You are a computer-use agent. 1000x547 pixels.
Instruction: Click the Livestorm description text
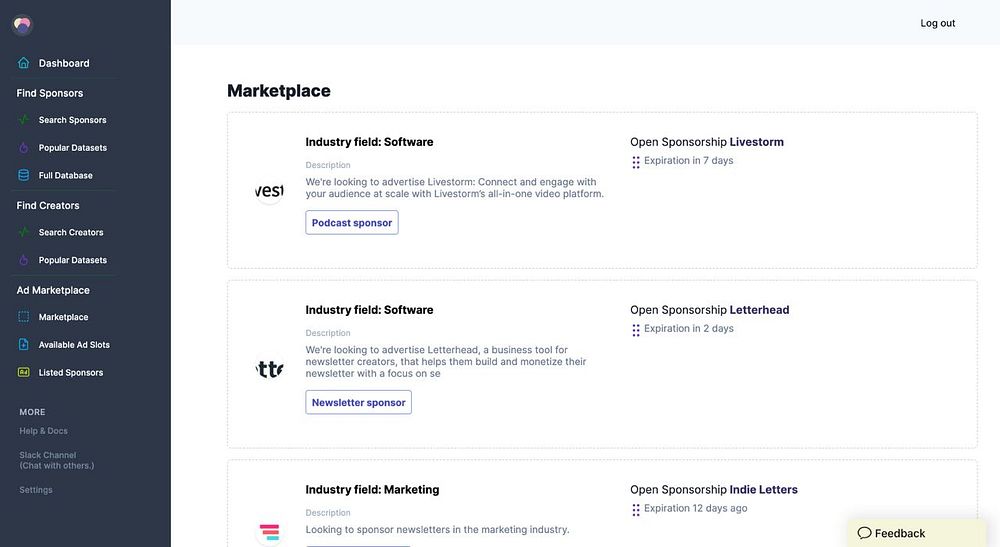[454, 187]
